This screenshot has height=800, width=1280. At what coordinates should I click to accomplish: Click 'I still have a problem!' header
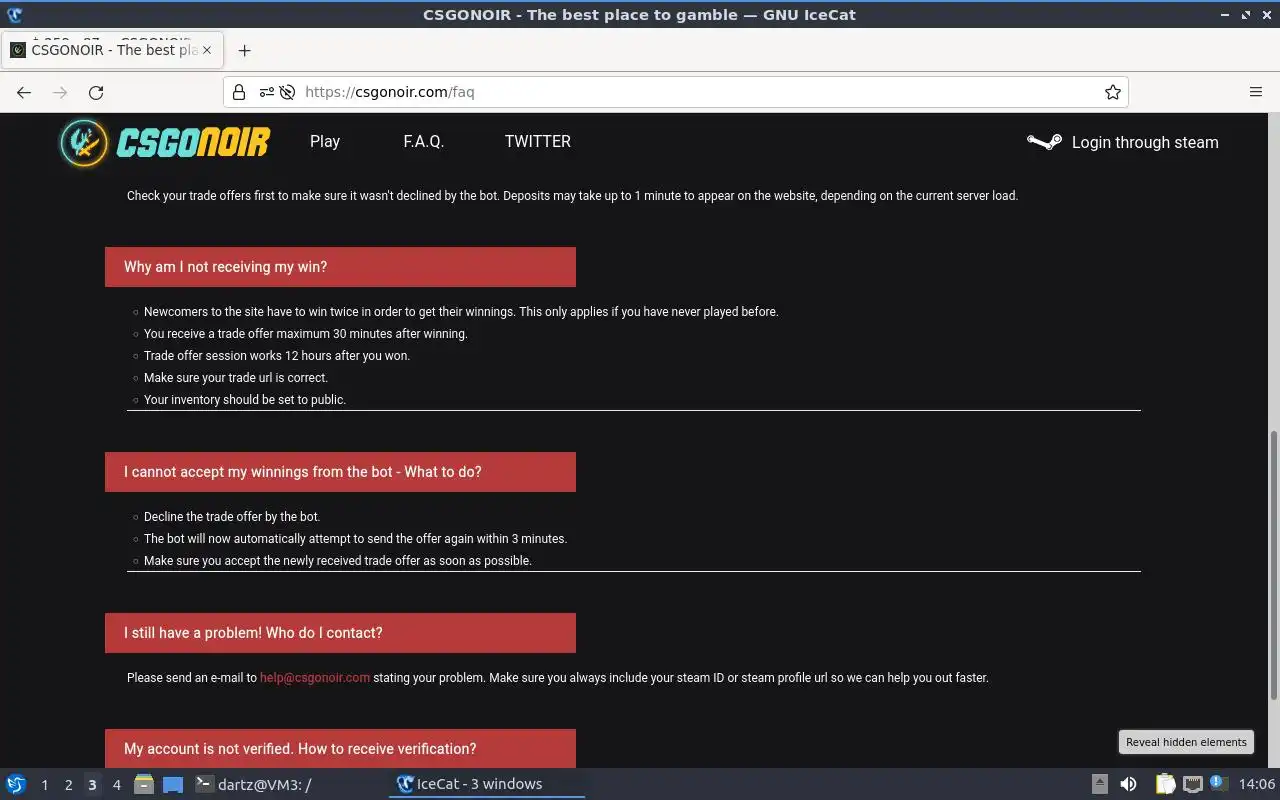pyautogui.click(x=340, y=633)
